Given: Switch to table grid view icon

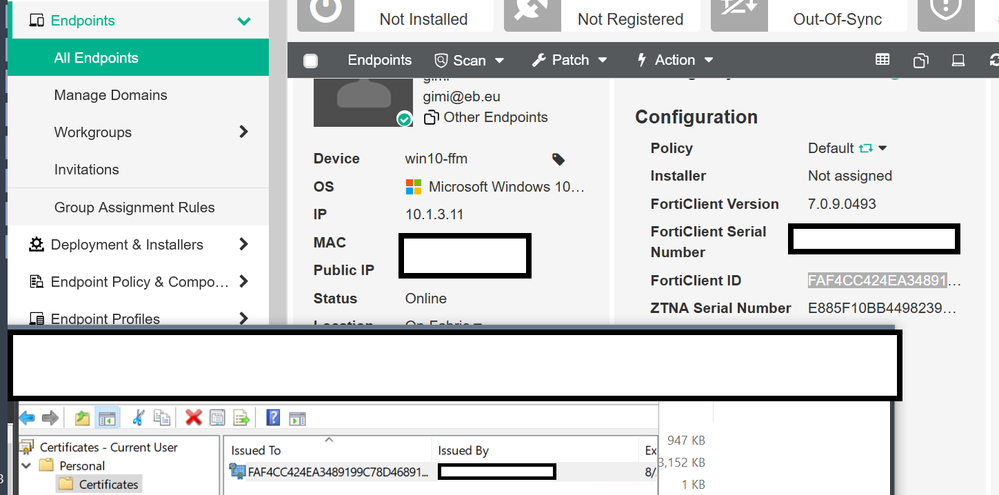Looking at the screenshot, I should (882, 60).
